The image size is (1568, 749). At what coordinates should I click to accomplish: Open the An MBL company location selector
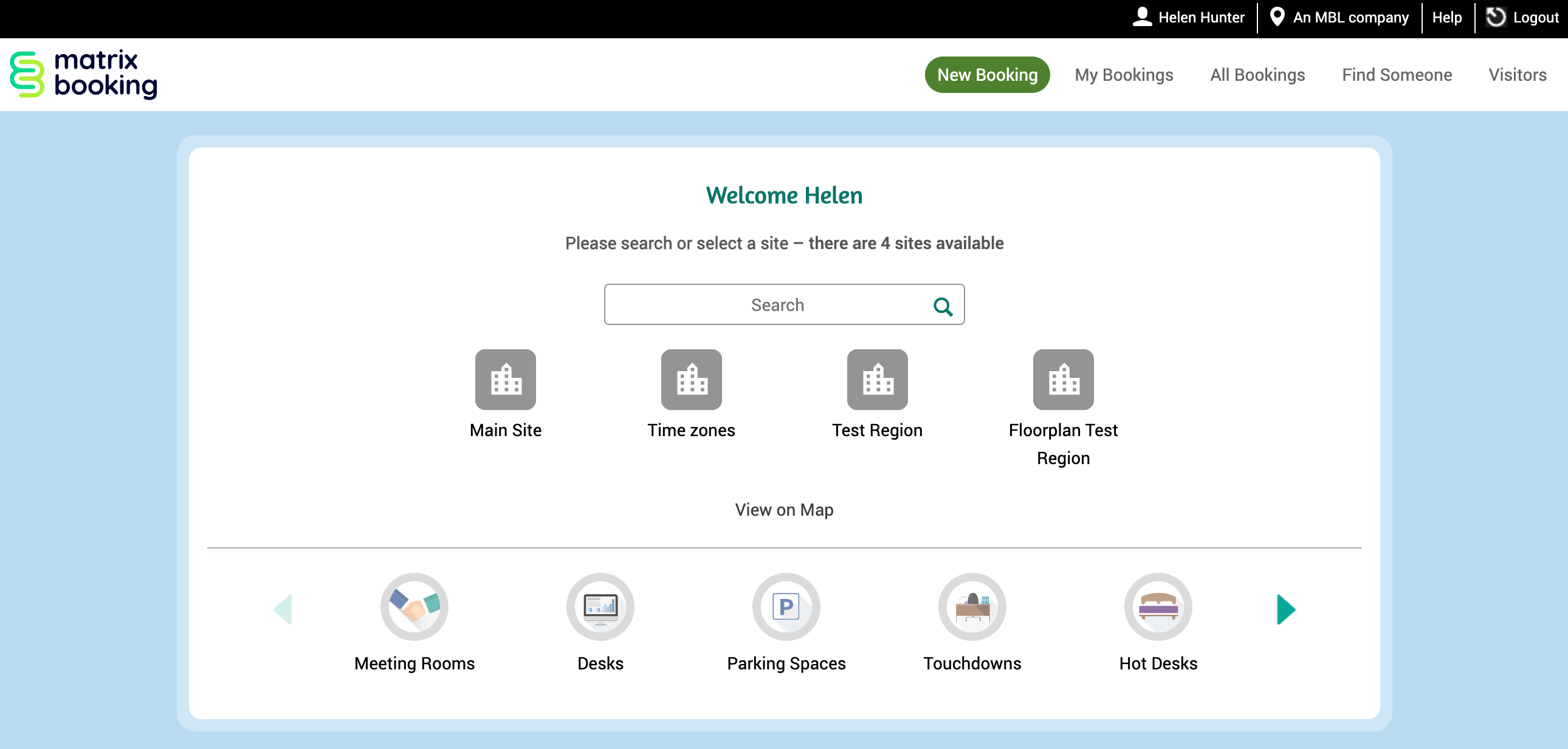click(x=1339, y=17)
